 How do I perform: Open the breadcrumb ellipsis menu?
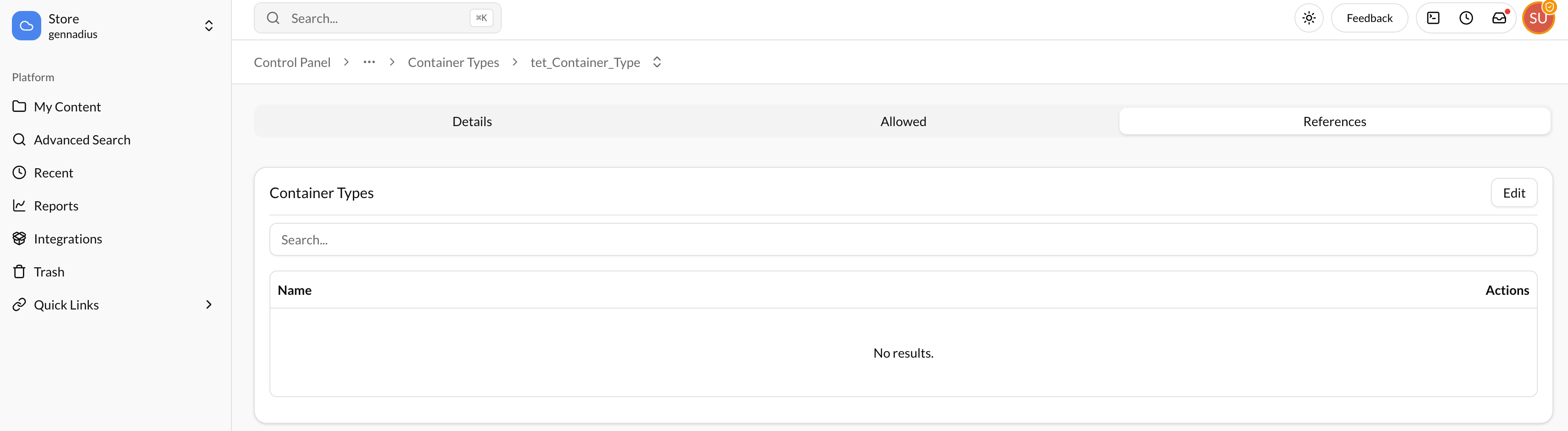369,62
